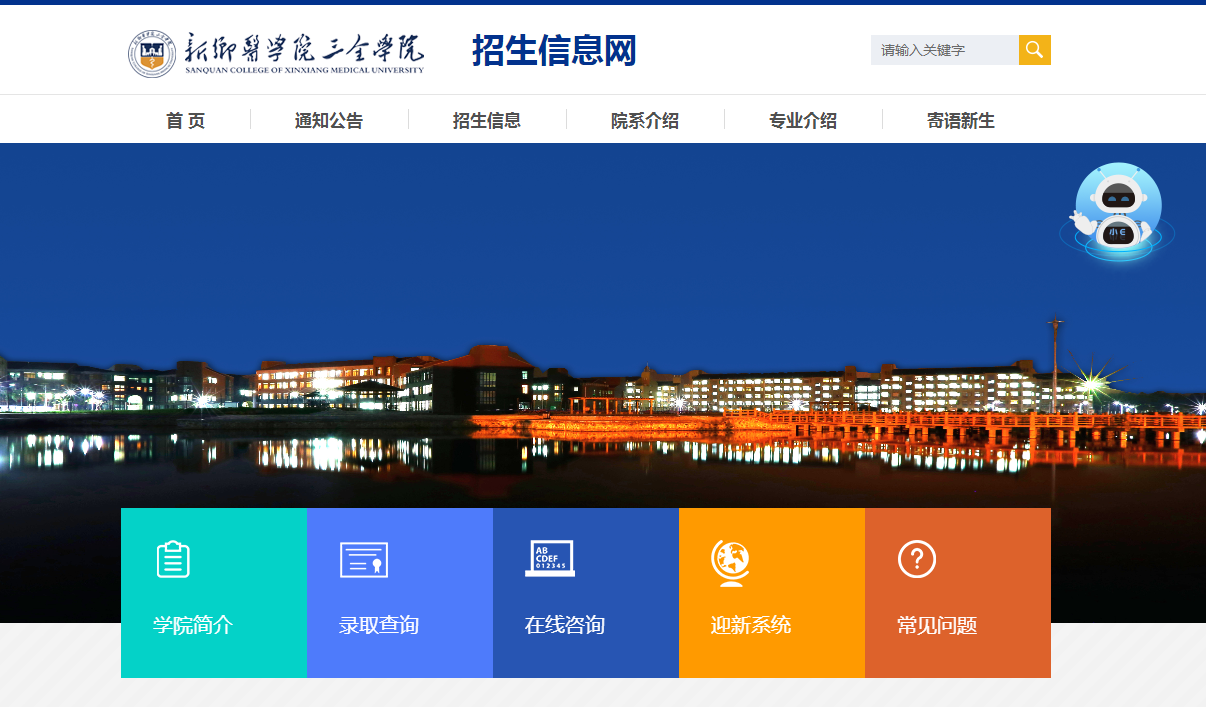Click the campus night view banner image
Image resolution: width=1206 pixels, height=707 pixels.
pos(600,330)
